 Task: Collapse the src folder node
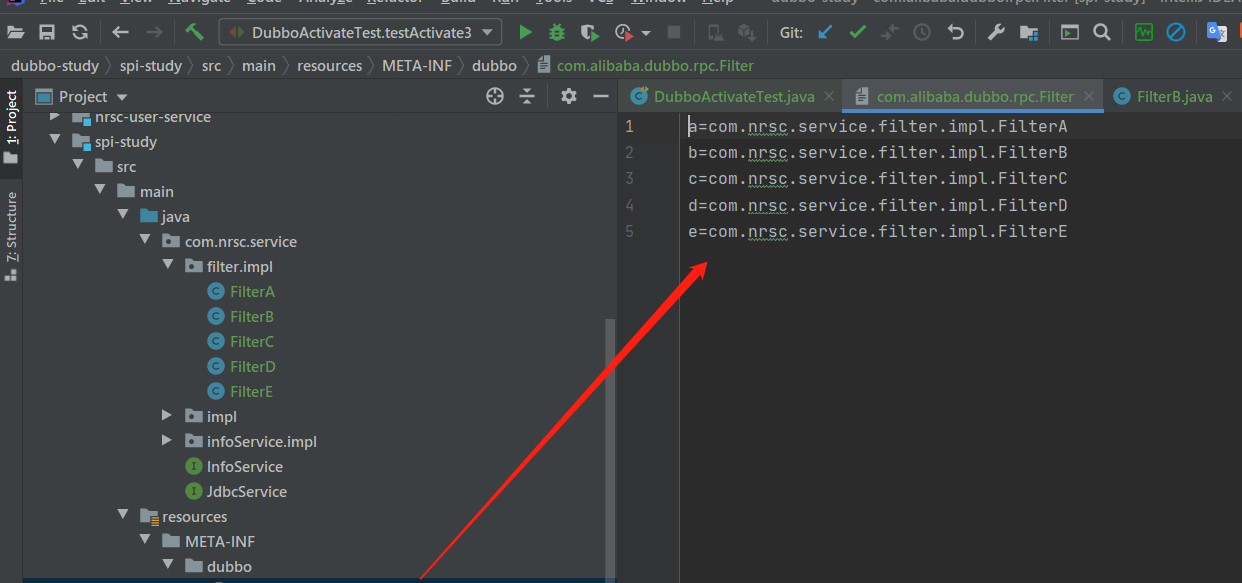coord(78,166)
